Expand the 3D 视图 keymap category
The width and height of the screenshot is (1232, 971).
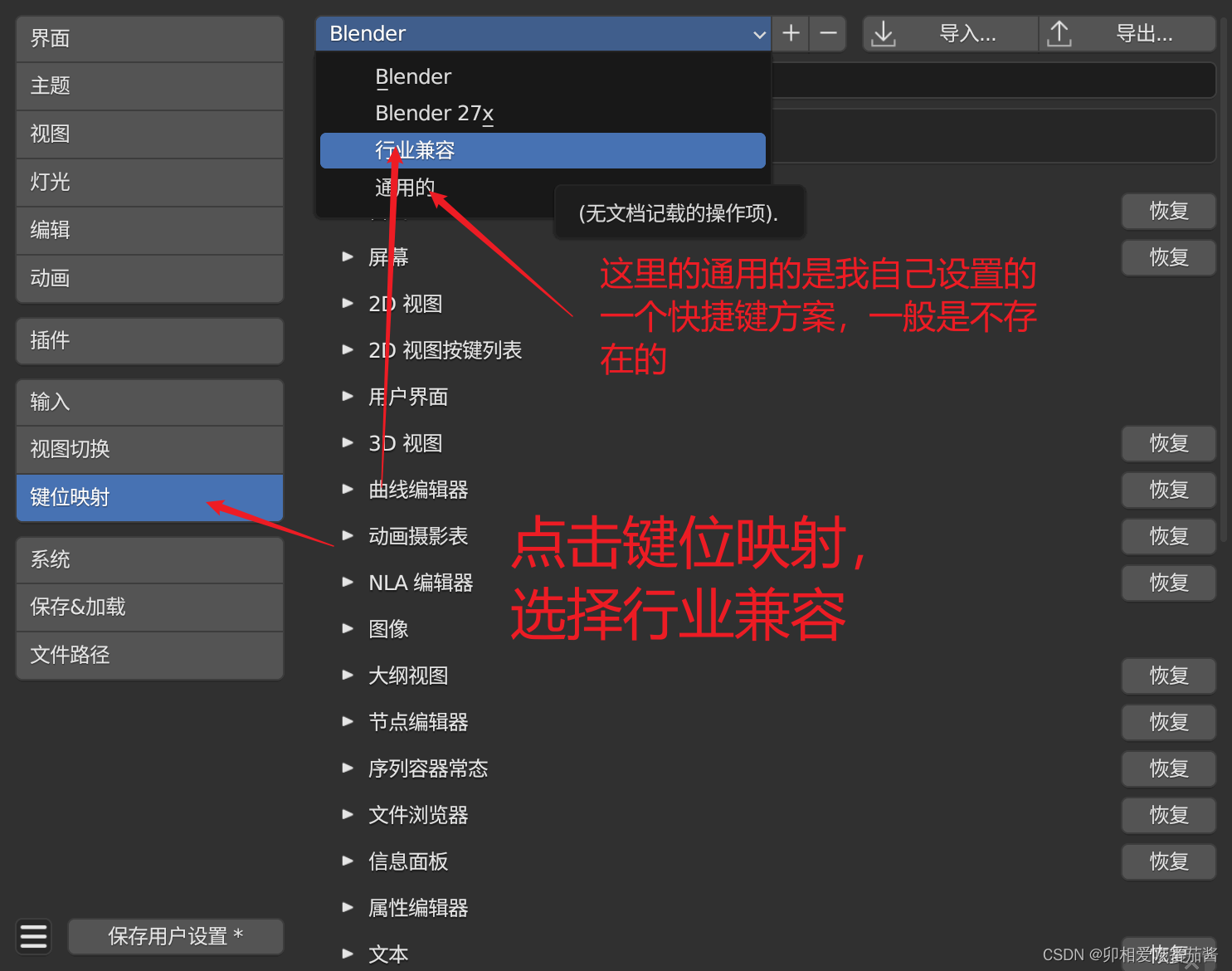click(348, 443)
